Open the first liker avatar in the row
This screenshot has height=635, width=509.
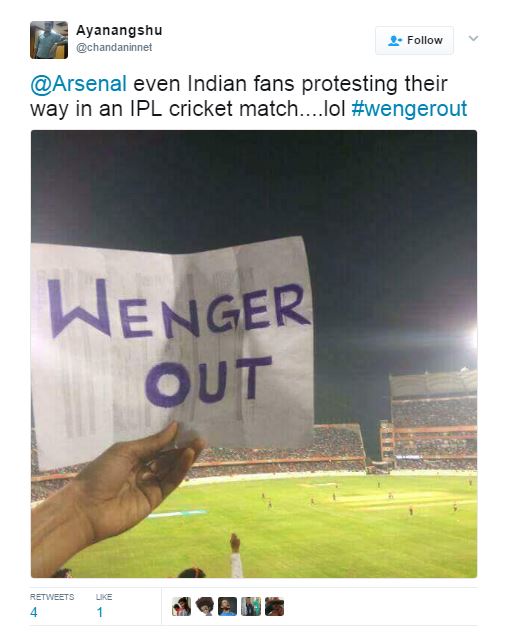[x=181, y=606]
